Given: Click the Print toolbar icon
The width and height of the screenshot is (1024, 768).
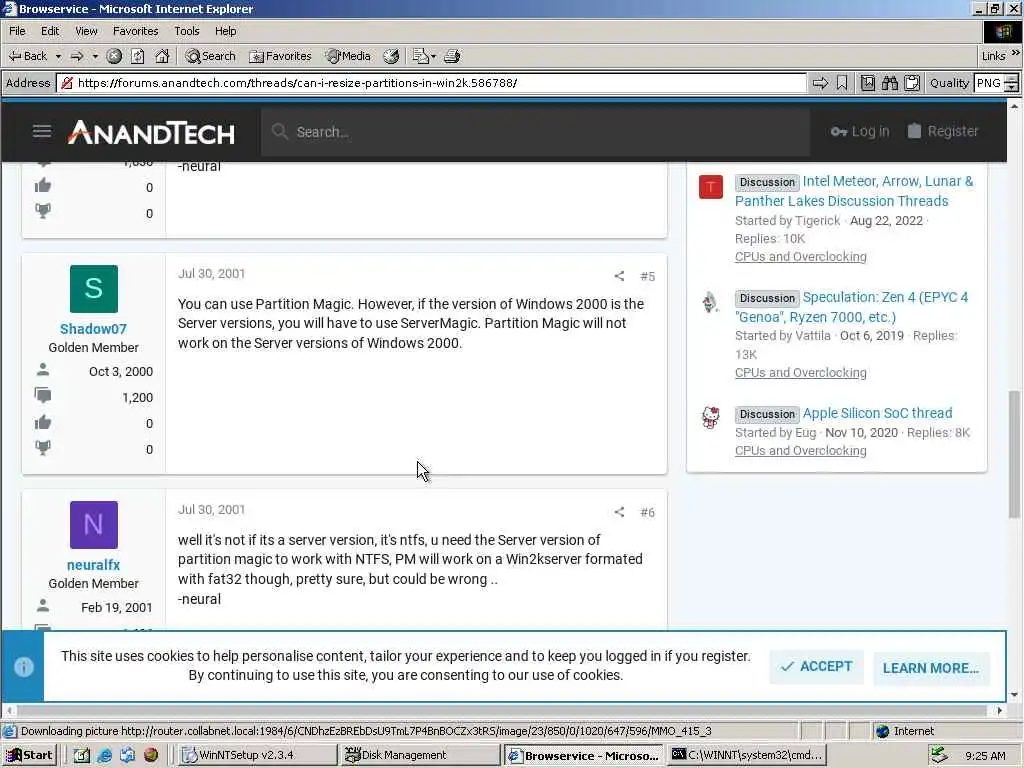Looking at the screenshot, I should [x=452, y=56].
